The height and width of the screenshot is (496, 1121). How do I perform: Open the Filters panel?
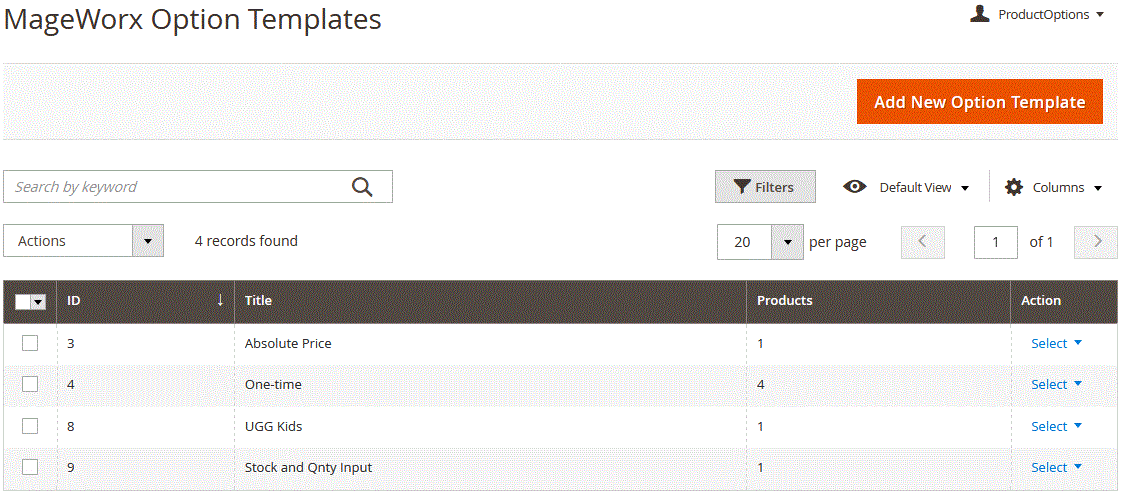766,187
